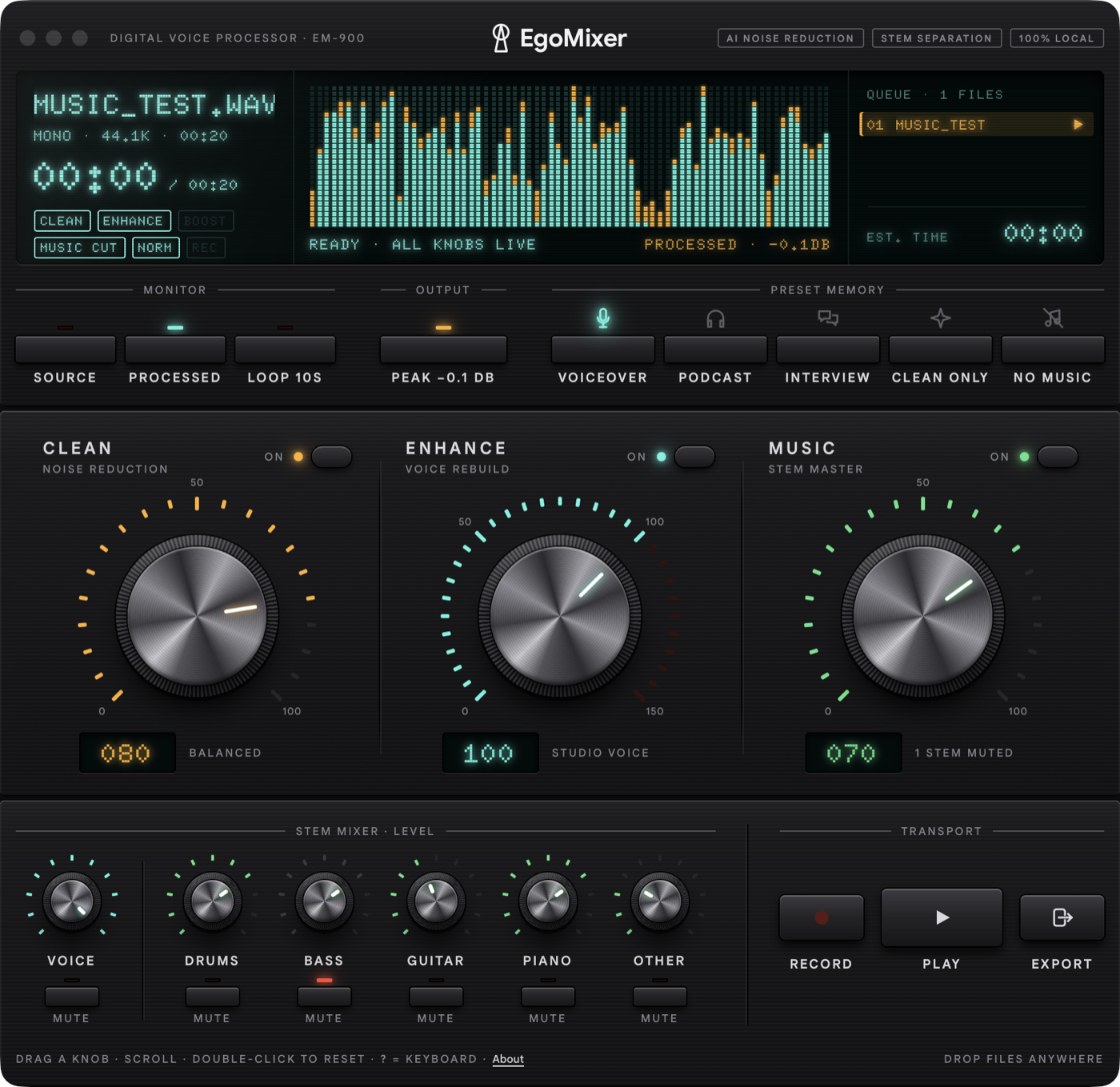Click the play arrow on queue item MUSIC_TEST
The width and height of the screenshot is (1120, 1087).
[1078, 125]
